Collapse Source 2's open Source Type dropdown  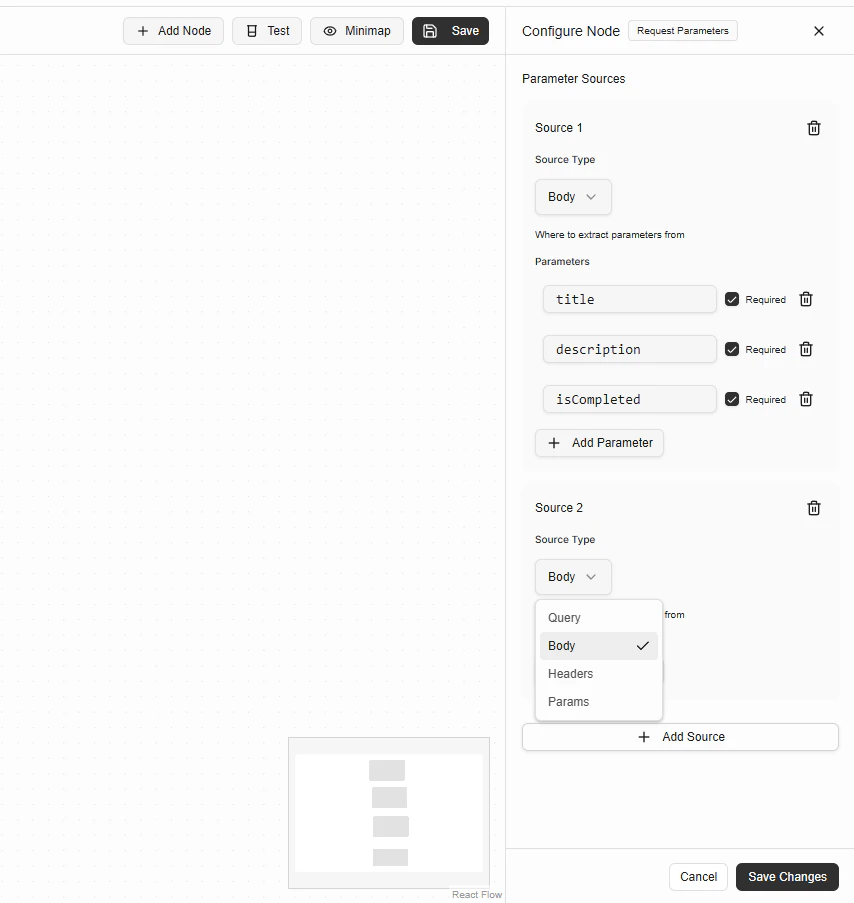573,577
